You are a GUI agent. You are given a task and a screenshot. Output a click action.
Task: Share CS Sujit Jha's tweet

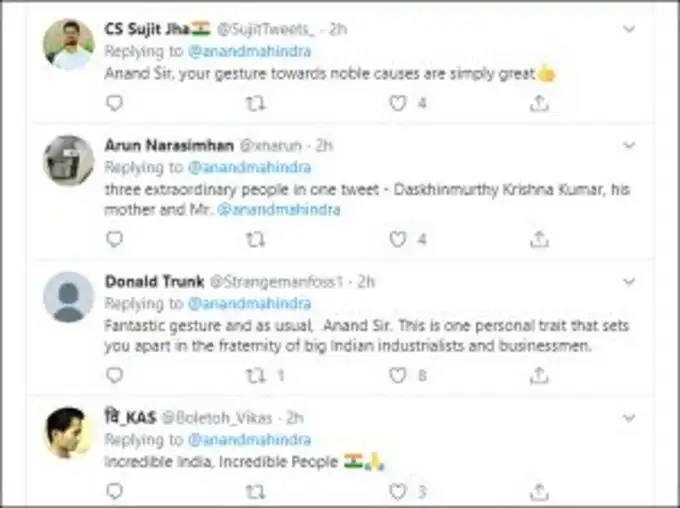539,103
